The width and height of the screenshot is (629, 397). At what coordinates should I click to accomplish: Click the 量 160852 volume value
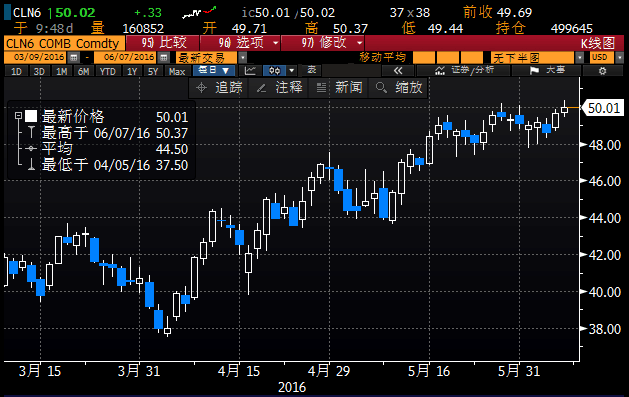coord(128,28)
